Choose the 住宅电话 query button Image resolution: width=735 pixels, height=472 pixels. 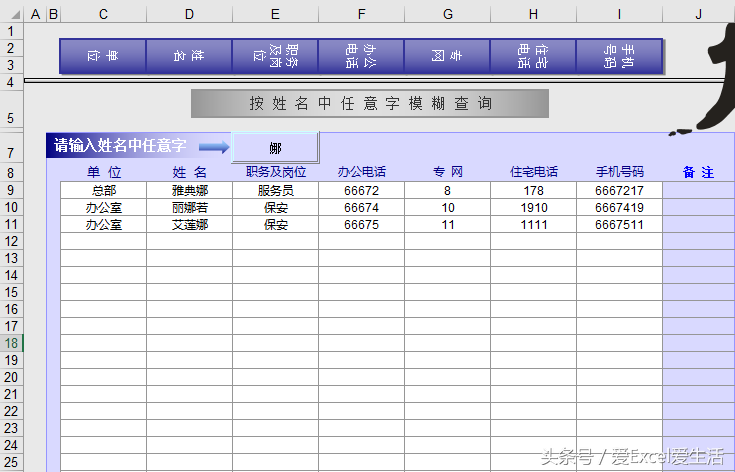(x=533, y=56)
